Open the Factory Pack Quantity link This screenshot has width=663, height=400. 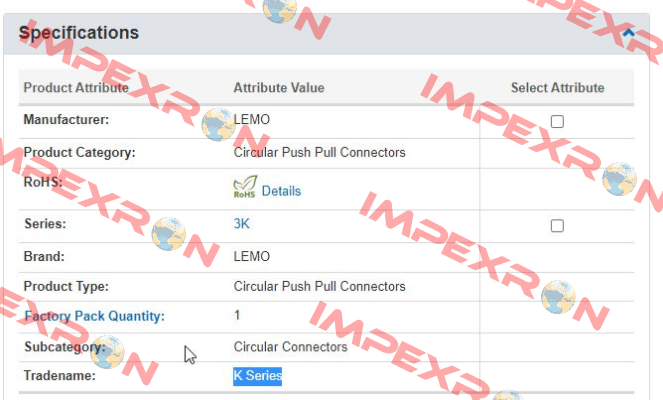94,316
